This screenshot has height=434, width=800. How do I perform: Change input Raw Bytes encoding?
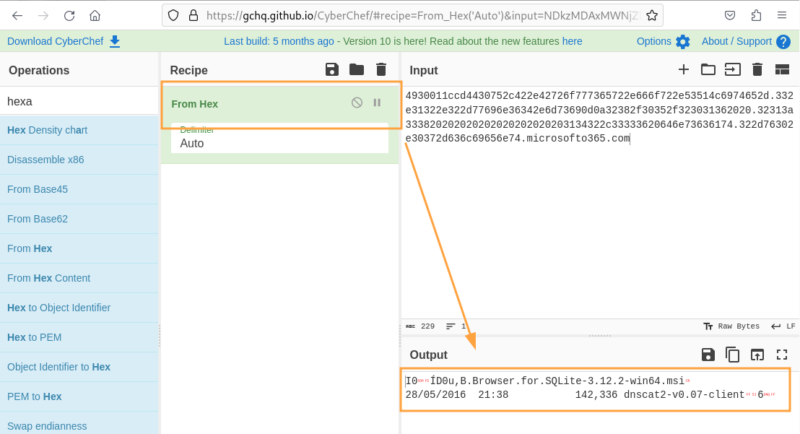[x=731, y=326]
